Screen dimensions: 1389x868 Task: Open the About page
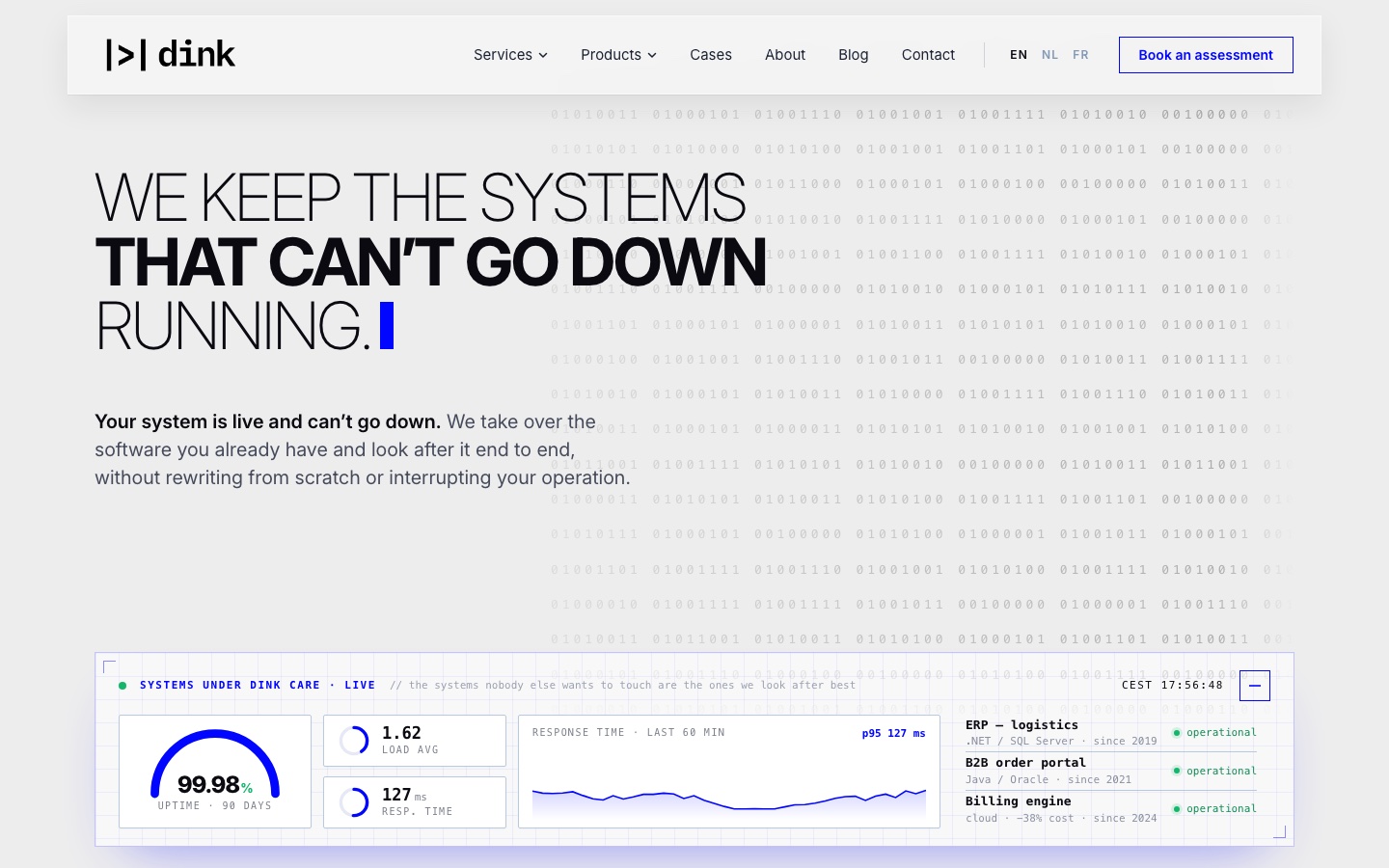click(785, 55)
